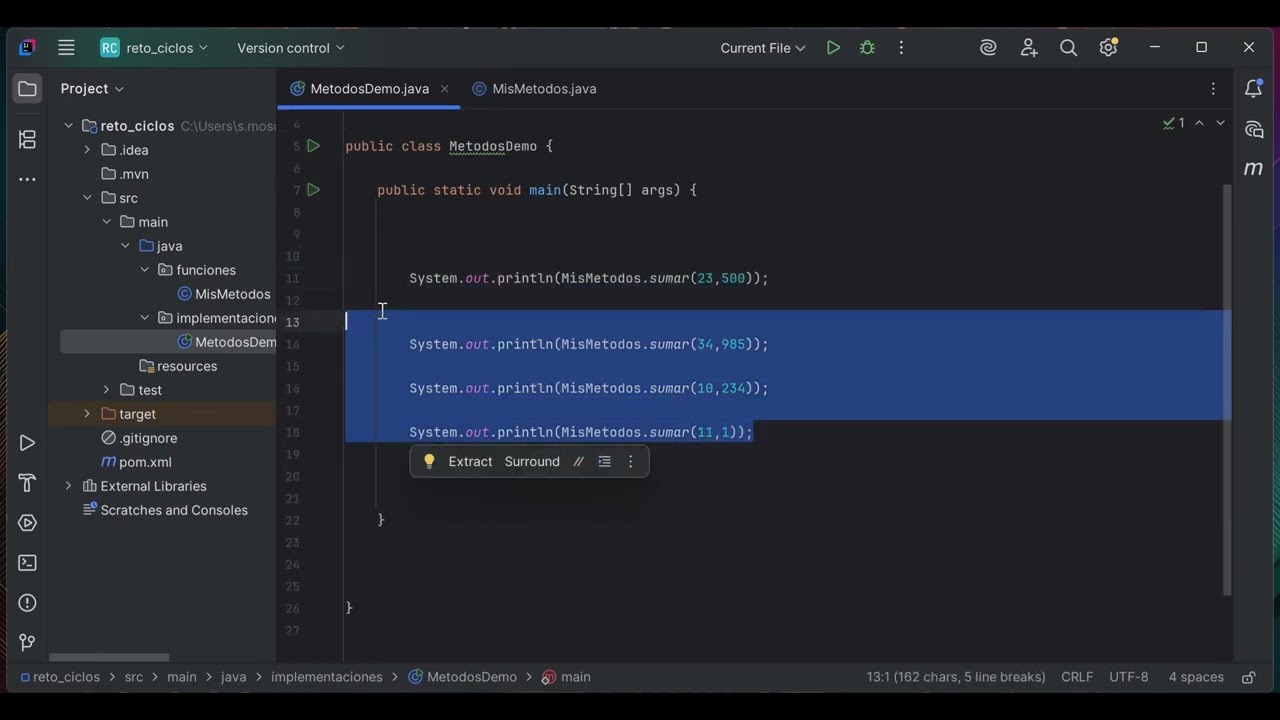Open the Problems tool window icon
The height and width of the screenshot is (720, 1280).
[28, 603]
